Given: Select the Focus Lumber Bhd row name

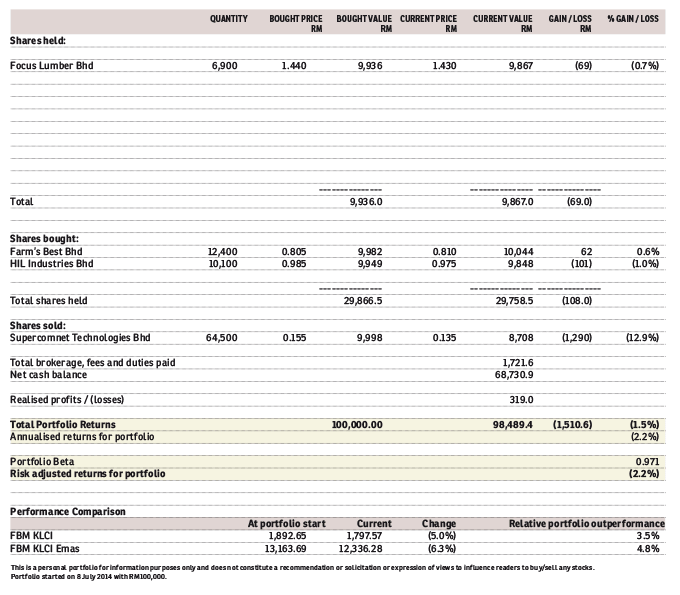Looking at the screenshot, I should pyautogui.click(x=52, y=65).
